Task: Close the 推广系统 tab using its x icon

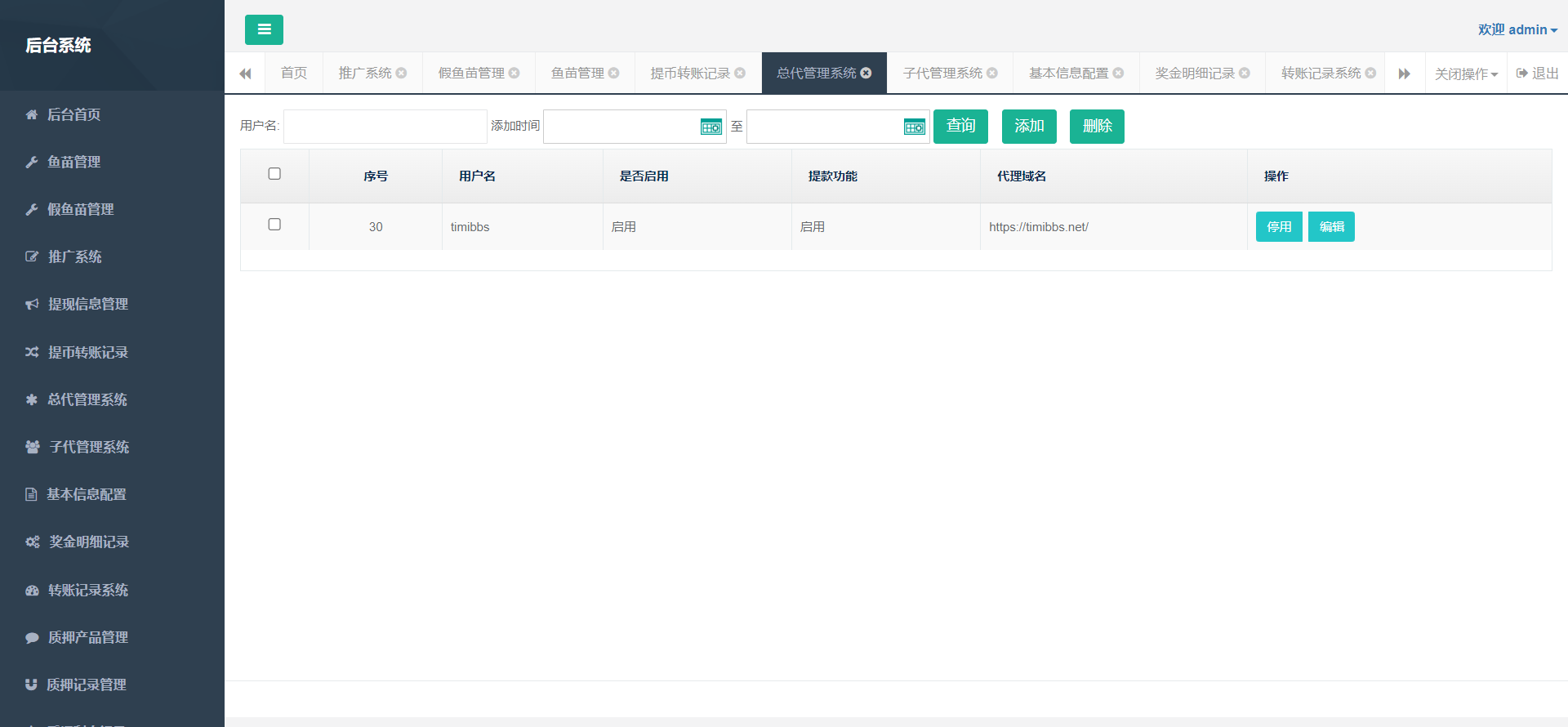Action: [x=401, y=73]
